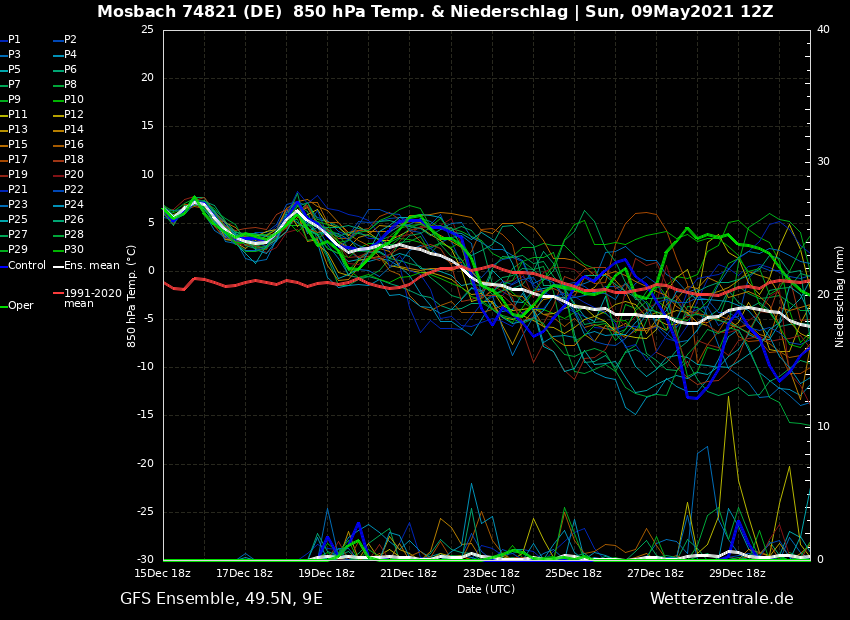Open the Wetterzentrale.de link
850x620 pixels.
pos(721,599)
